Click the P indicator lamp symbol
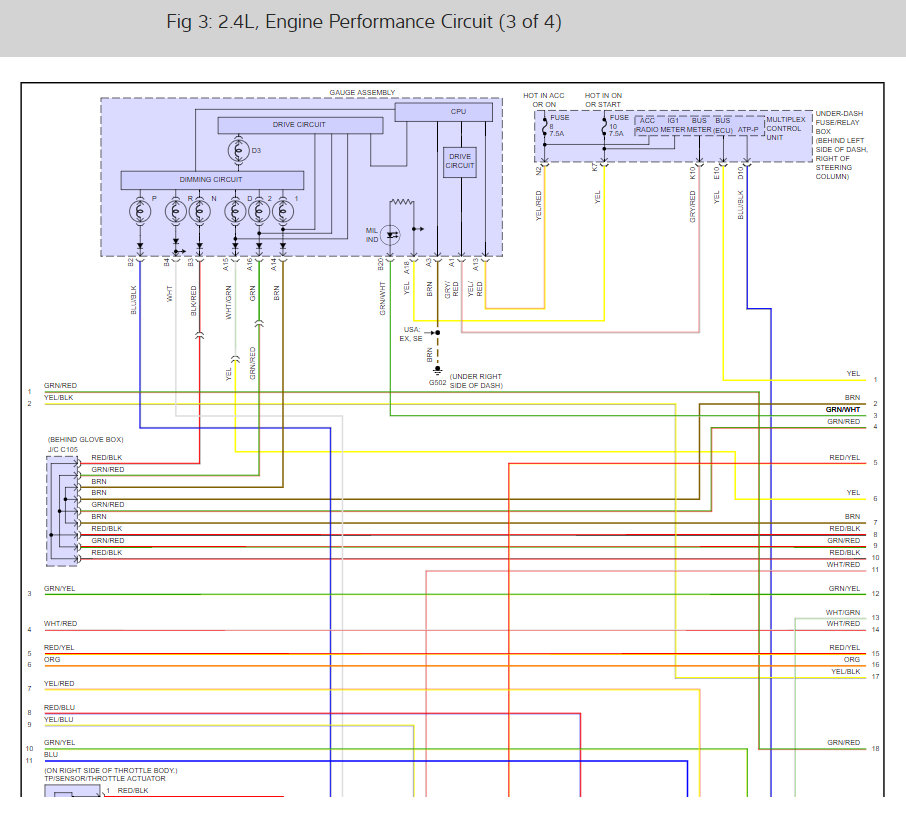906x820 pixels. [x=140, y=210]
